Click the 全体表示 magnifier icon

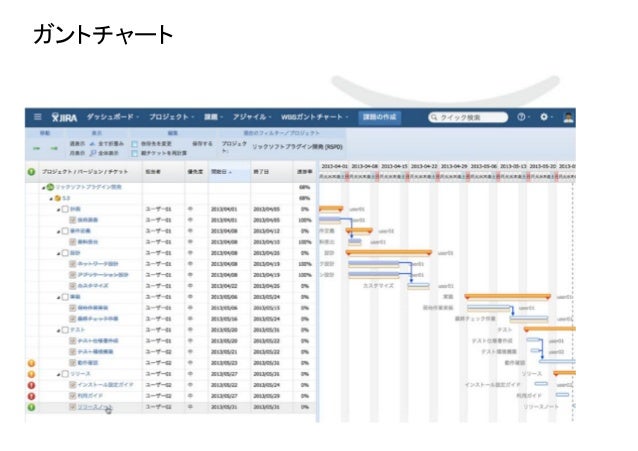point(93,153)
